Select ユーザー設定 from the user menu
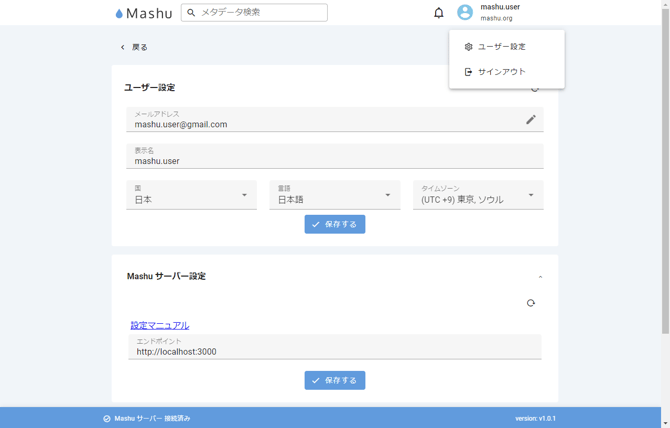Viewport: 670px width, 428px height. pos(502,47)
